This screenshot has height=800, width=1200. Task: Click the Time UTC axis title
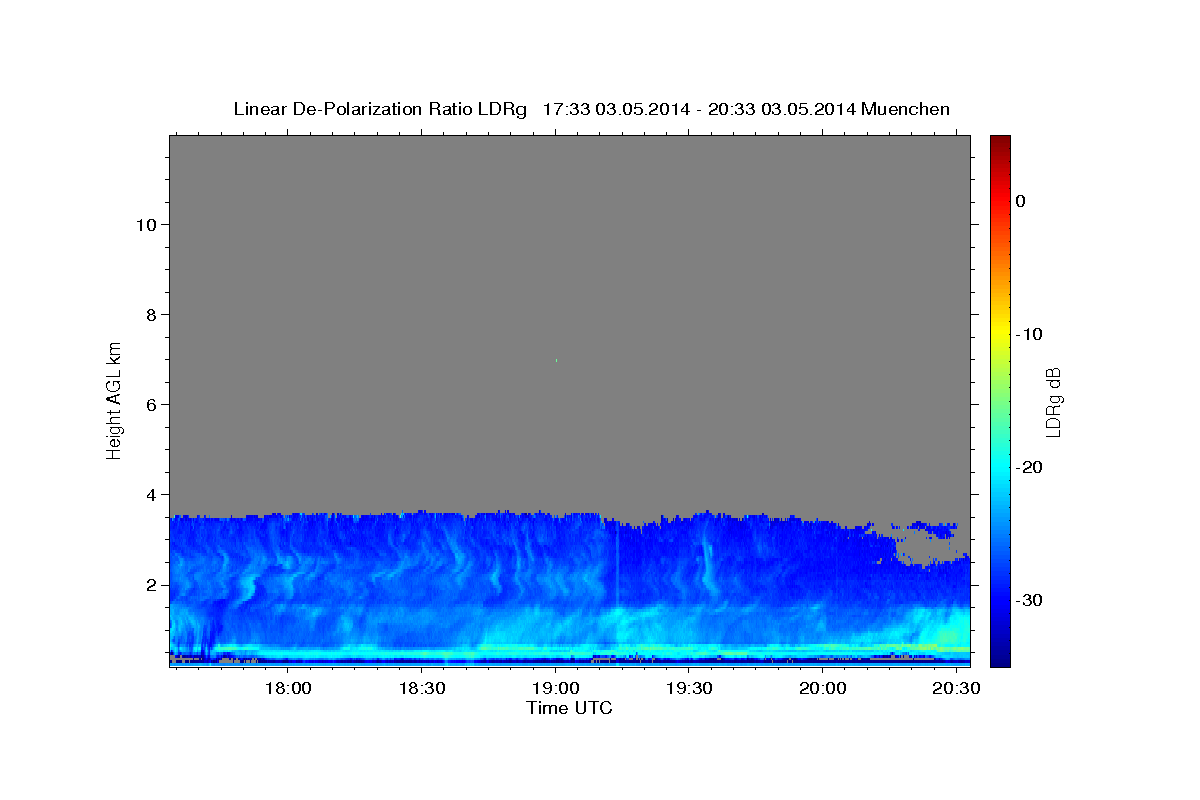569,708
